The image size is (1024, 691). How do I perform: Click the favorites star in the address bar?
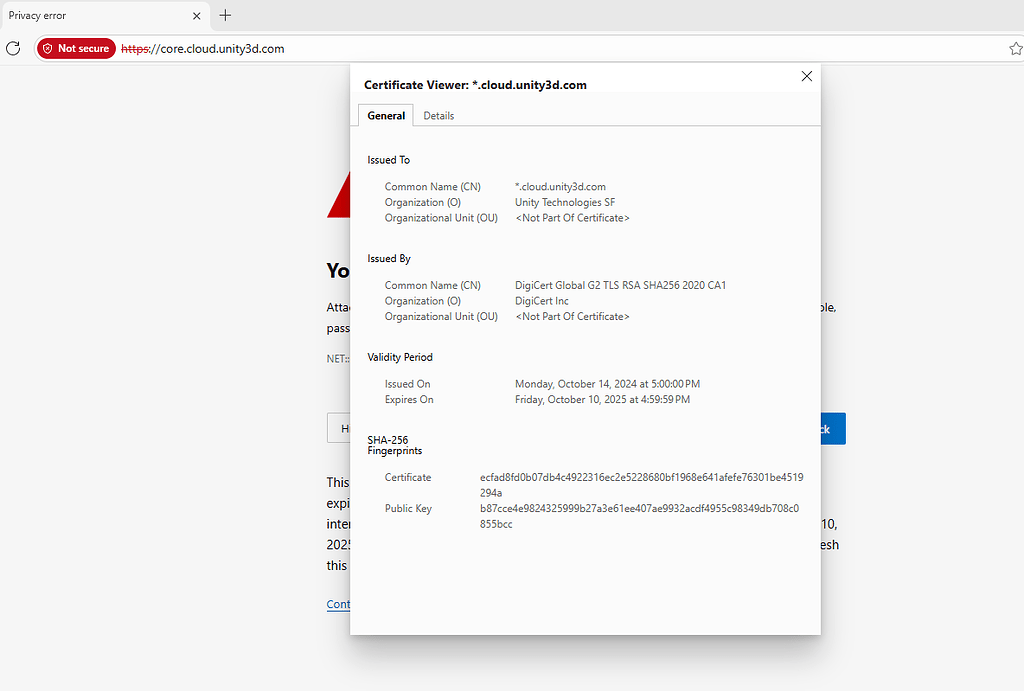(x=1015, y=47)
